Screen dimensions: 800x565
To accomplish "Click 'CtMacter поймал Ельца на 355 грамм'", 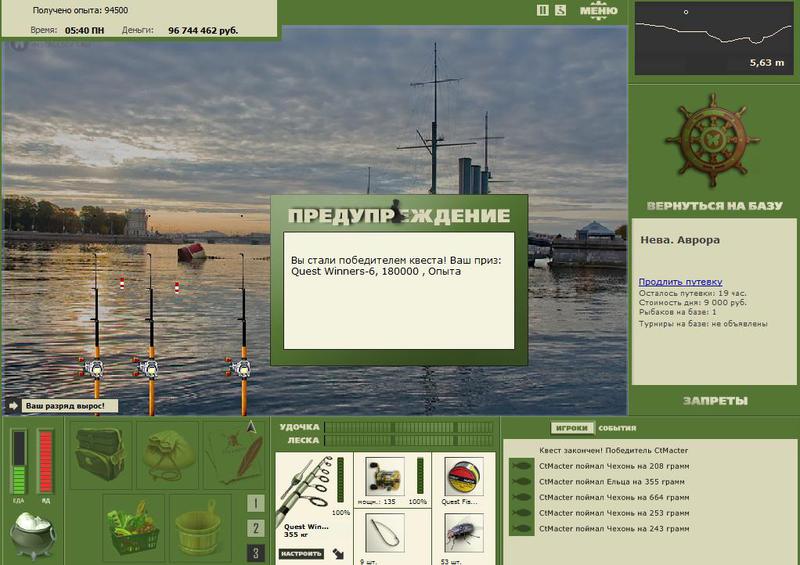I will [x=612, y=481].
